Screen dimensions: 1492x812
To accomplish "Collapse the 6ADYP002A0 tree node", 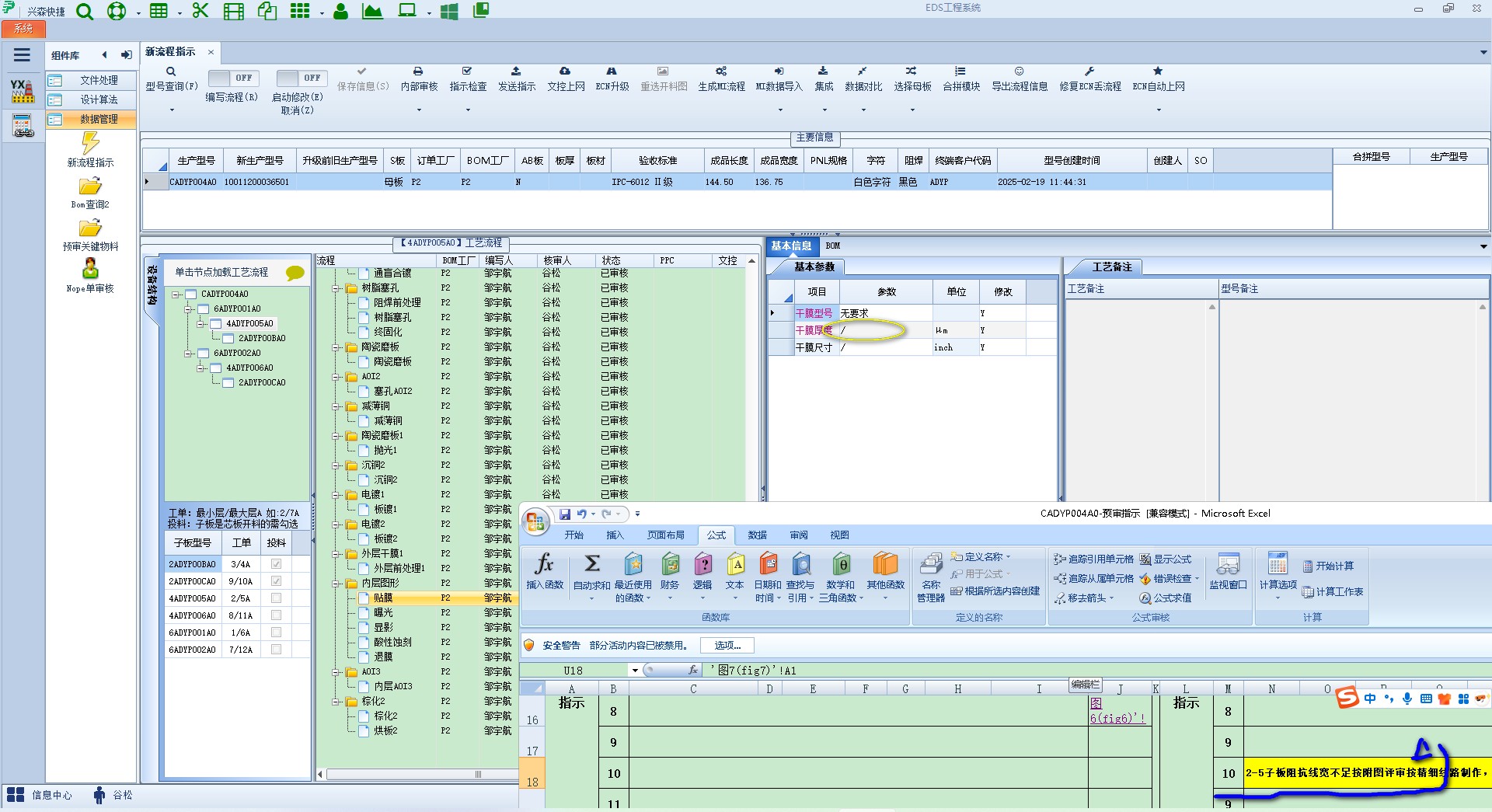I will tap(188, 354).
